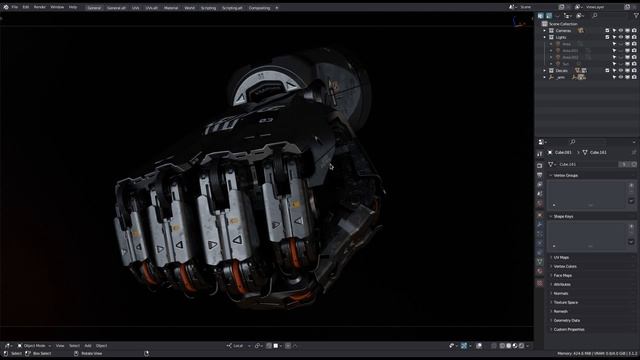The image size is (640, 360).
Task: Switch to the Compositing workspace tab
Action: 259,8
